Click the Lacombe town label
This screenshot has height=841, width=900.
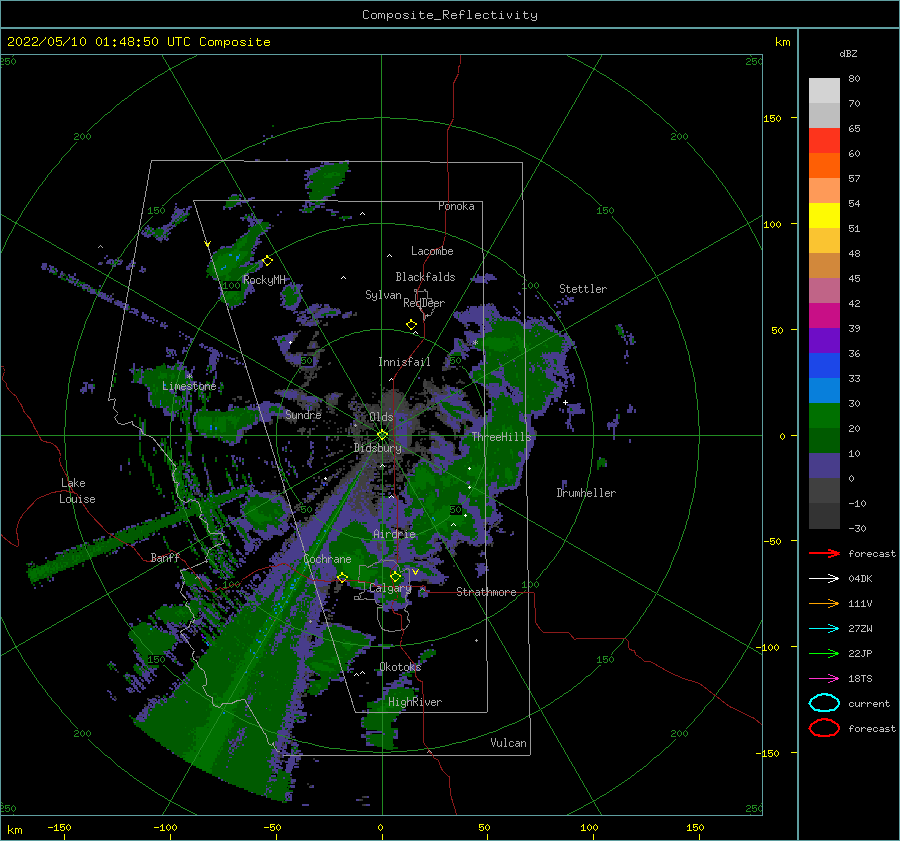[x=432, y=251]
